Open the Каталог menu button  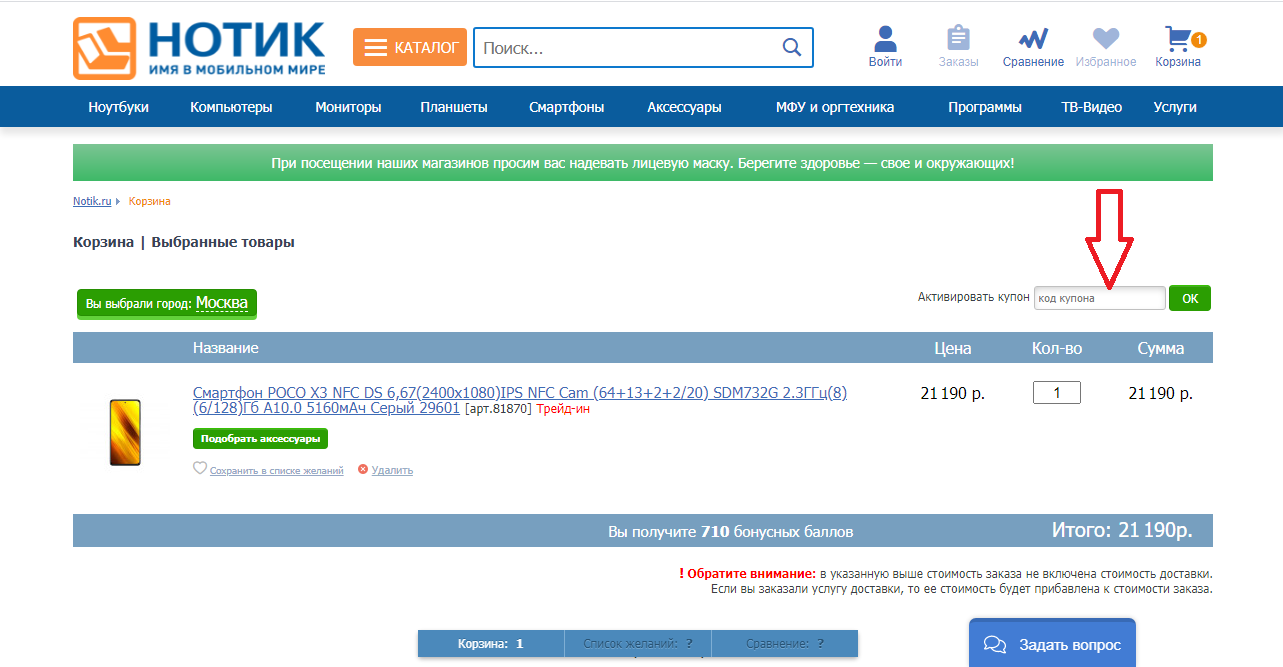pyautogui.click(x=410, y=47)
